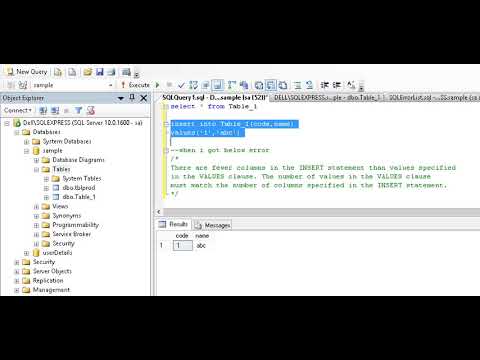Switch to the SQLQuery1.sql tab
This screenshot has height=360, width=480.
pyautogui.click(x=214, y=98)
